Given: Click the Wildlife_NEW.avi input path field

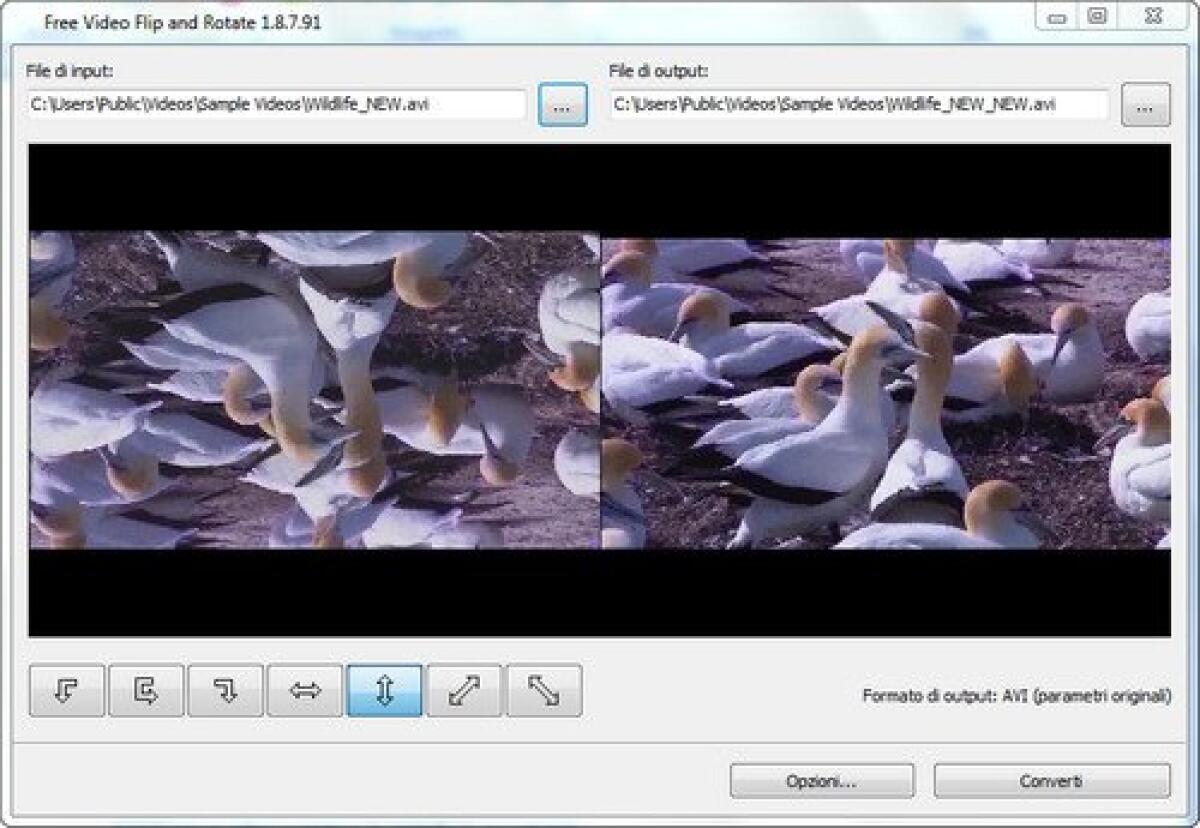Looking at the screenshot, I should [x=280, y=103].
